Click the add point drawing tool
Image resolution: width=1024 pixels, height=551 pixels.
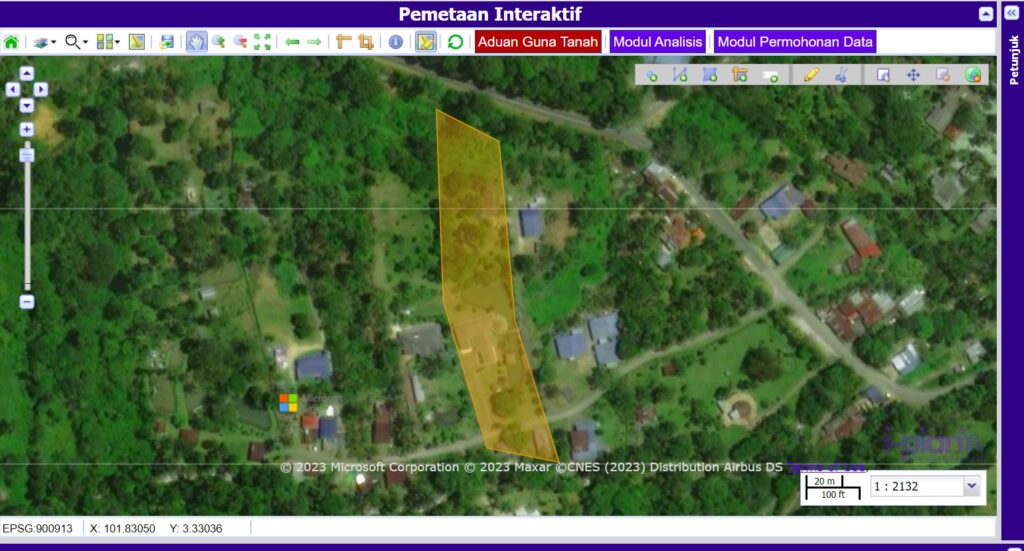[x=651, y=75]
